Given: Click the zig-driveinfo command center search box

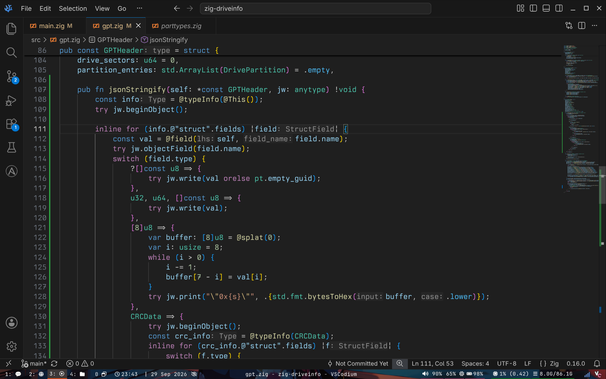Looking at the screenshot, I should tap(315, 8).
